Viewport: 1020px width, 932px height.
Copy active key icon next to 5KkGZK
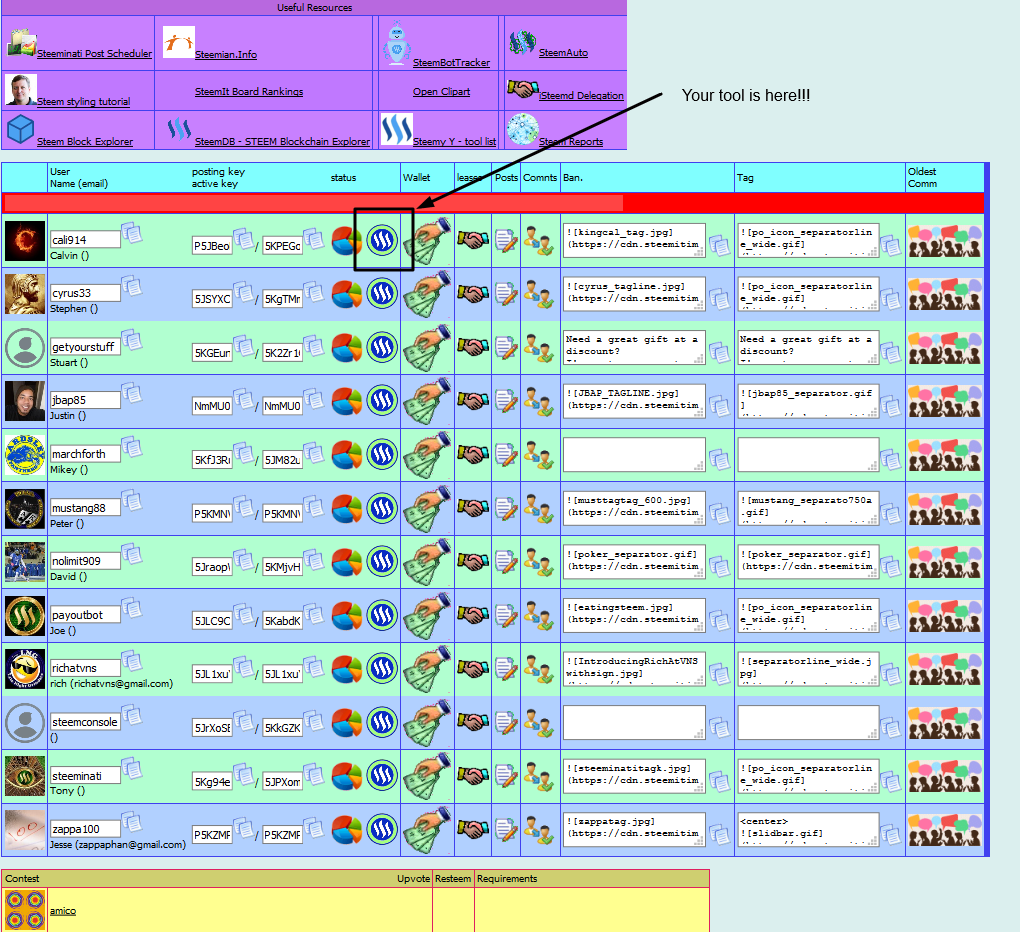(x=314, y=722)
